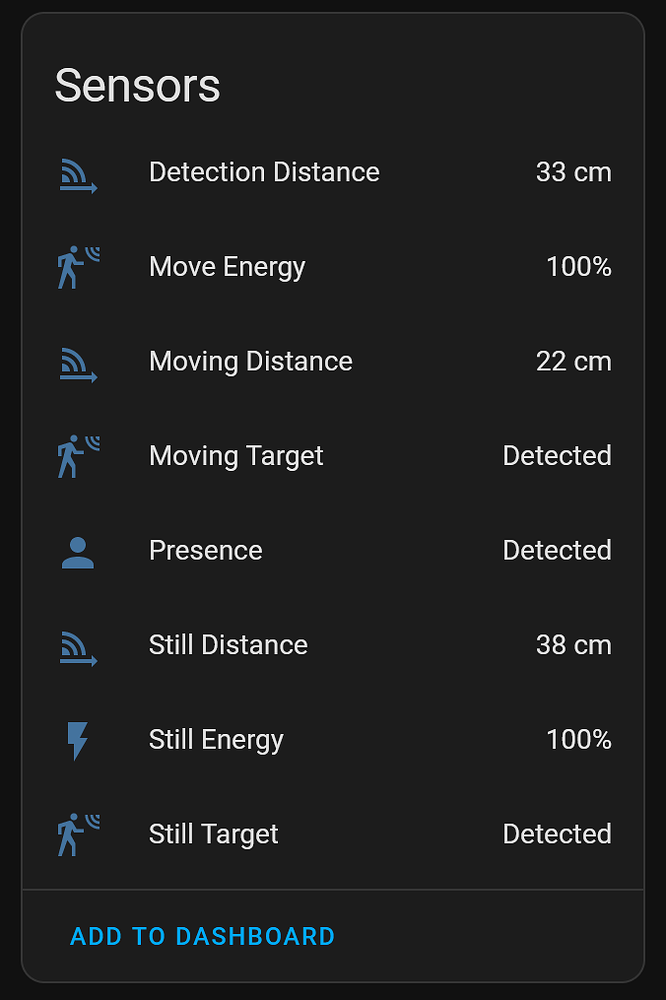
Task: Add the sensors to the dashboard
Action: point(202,936)
